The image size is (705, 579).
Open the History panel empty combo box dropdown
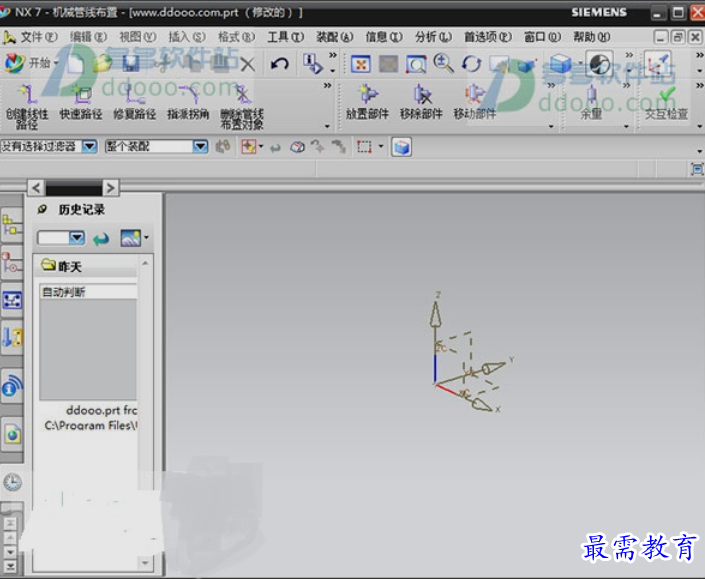pyautogui.click(x=77, y=238)
